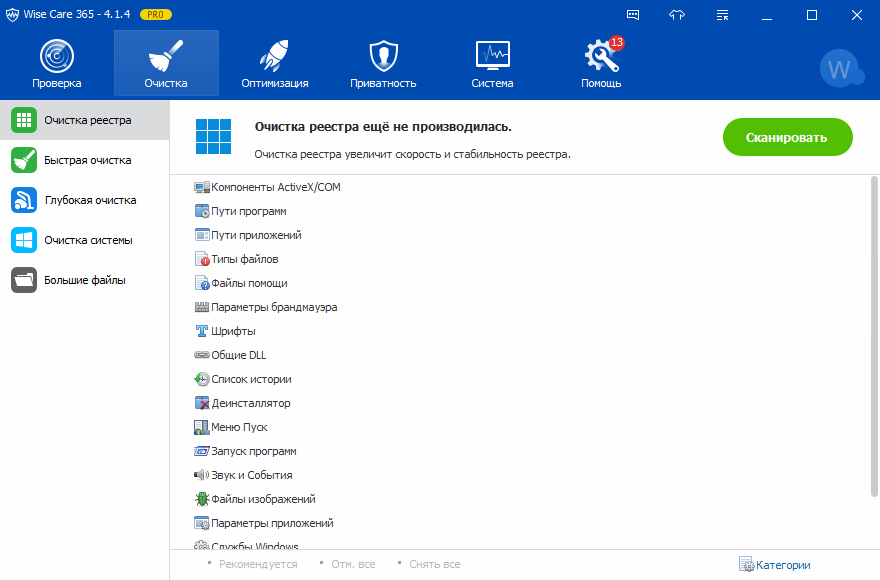Image resolution: width=880 pixels, height=580 pixels.
Task: Click the Категории icon at bottom
Action: [x=746, y=565]
